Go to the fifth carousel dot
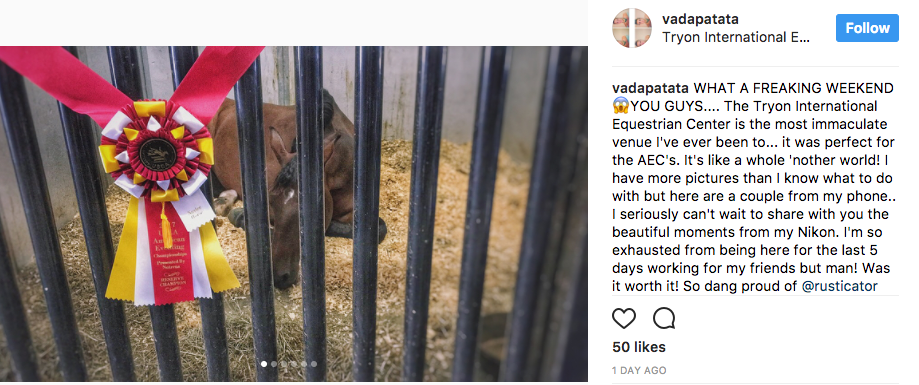Screen dimensions: 919x385 [x=304, y=364]
